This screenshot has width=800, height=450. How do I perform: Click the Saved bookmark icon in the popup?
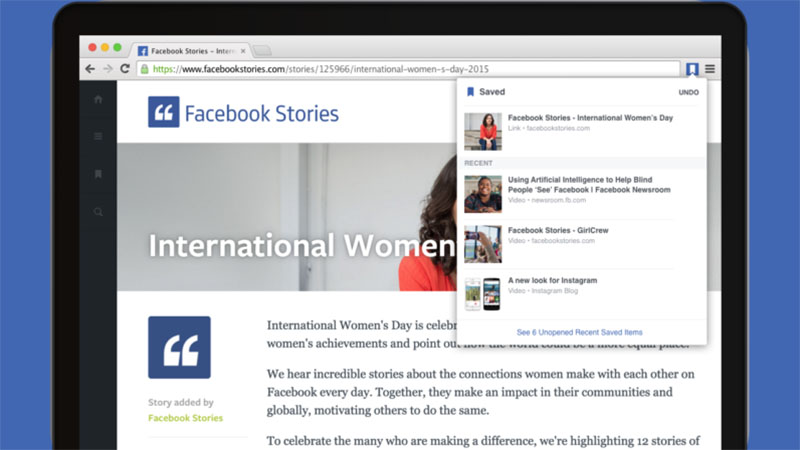click(x=470, y=92)
